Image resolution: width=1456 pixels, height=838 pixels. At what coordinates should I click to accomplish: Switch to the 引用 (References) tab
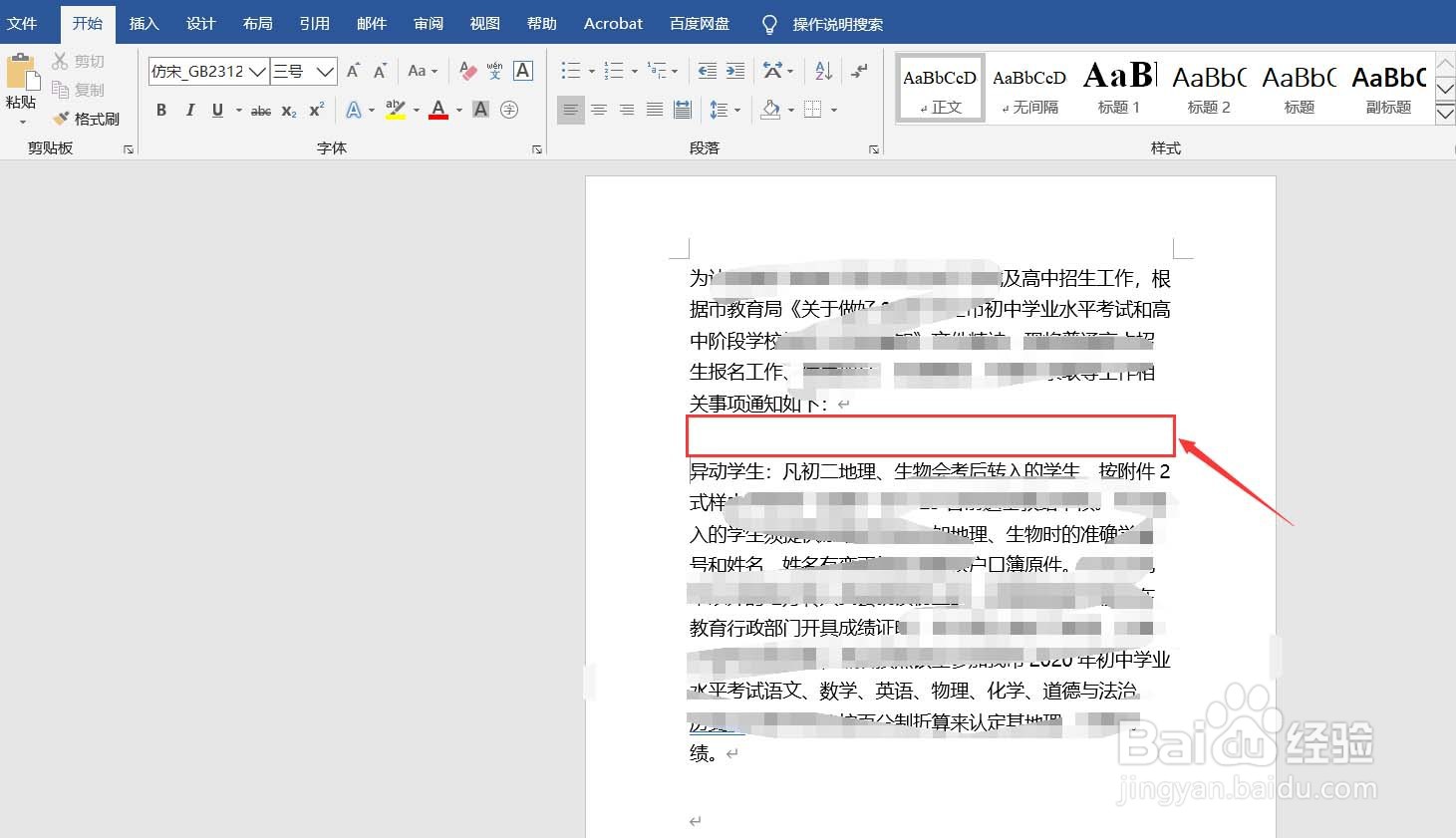click(315, 23)
